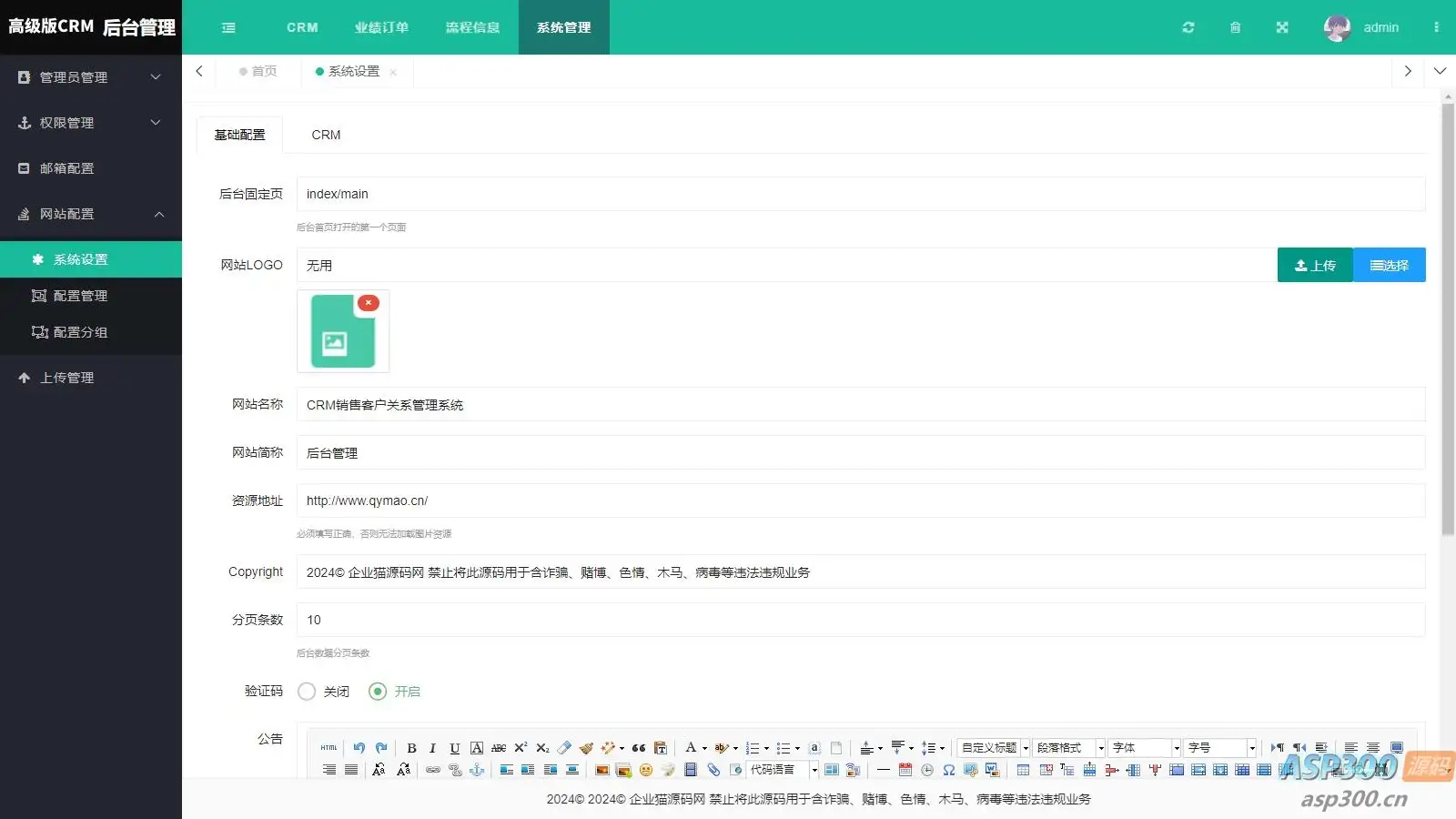Screen dimensions: 1456x819
Task: Open the CRM top navigation item
Action: click(x=302, y=27)
